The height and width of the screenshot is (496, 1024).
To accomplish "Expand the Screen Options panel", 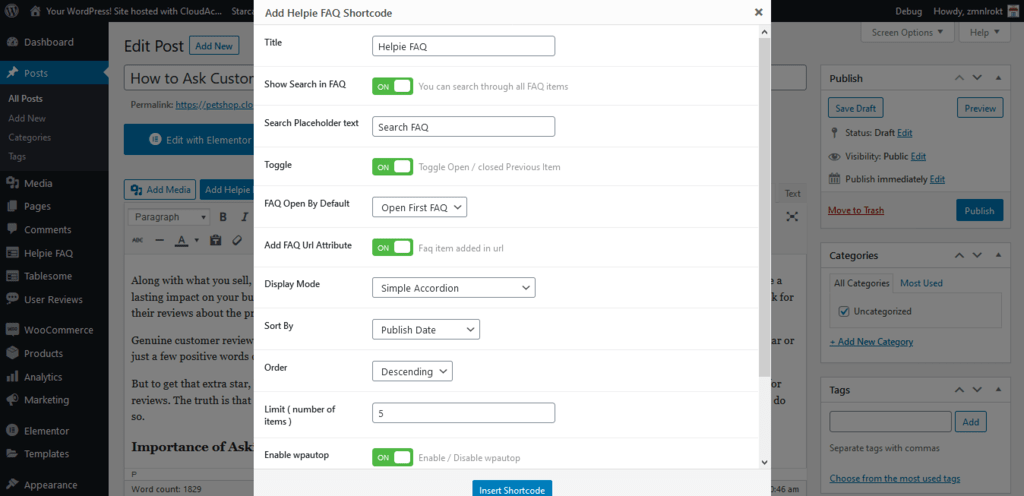I will [908, 32].
